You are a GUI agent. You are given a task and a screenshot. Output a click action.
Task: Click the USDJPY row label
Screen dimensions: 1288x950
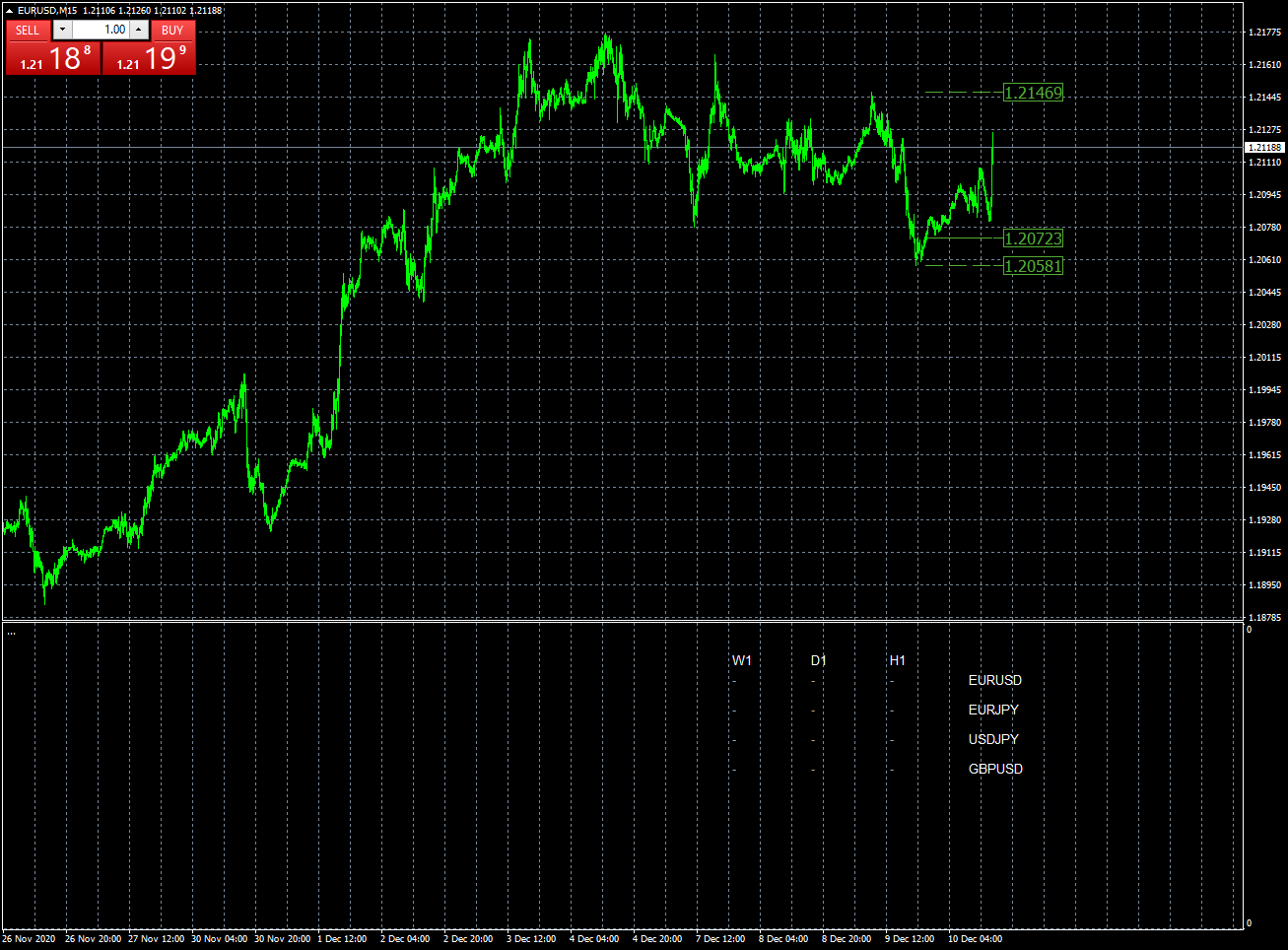[x=993, y=739]
